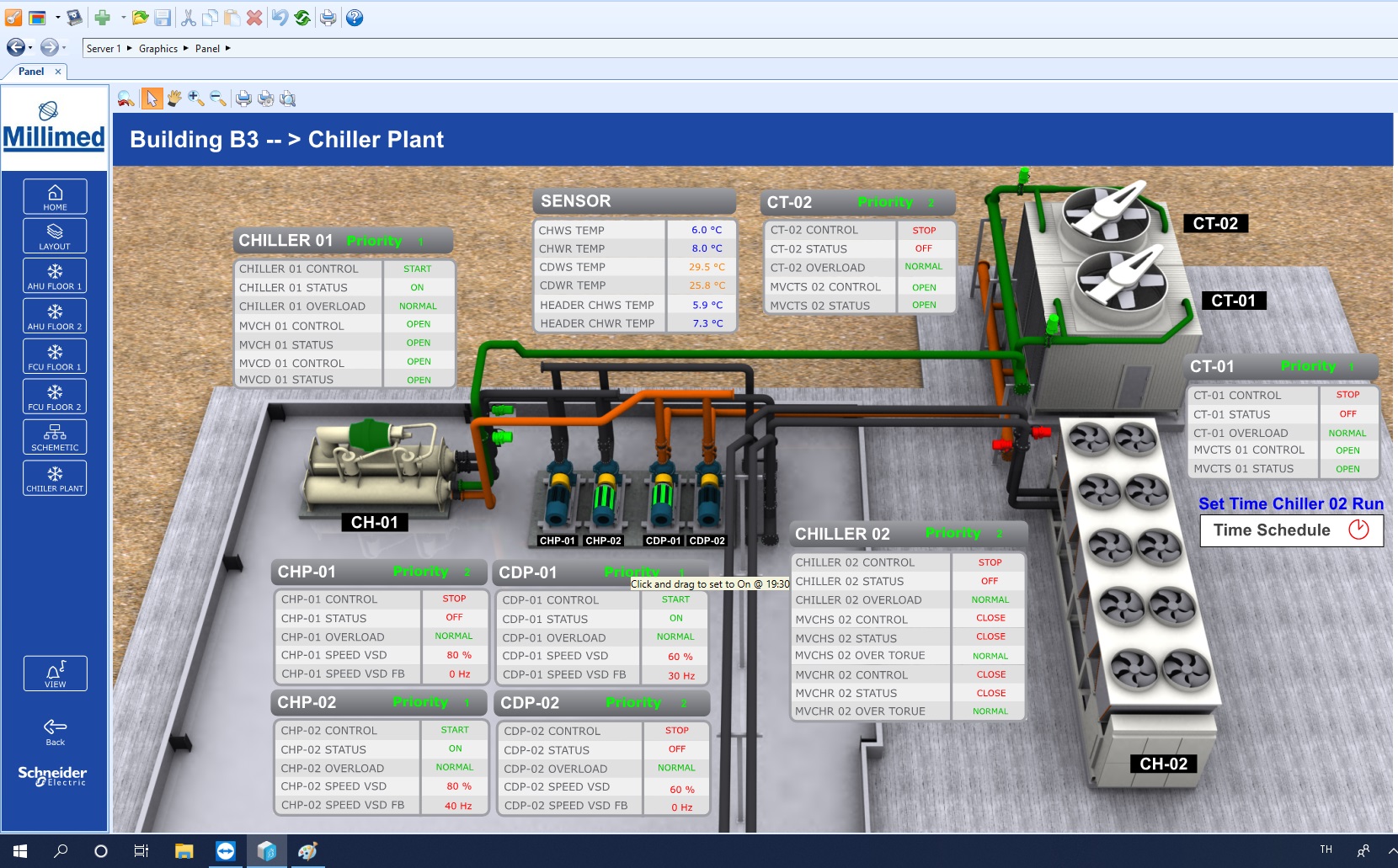Click Set Time Chiller 02 Run link
Image resolution: width=1398 pixels, height=868 pixels.
click(x=1291, y=503)
